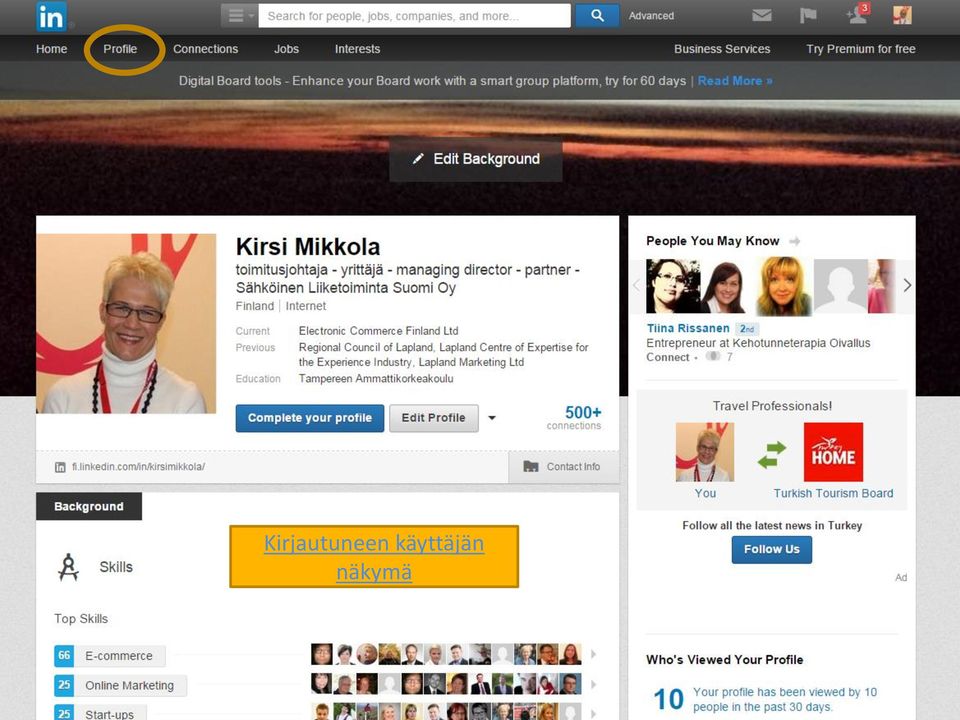Open the Business Services menu

click(x=722, y=49)
